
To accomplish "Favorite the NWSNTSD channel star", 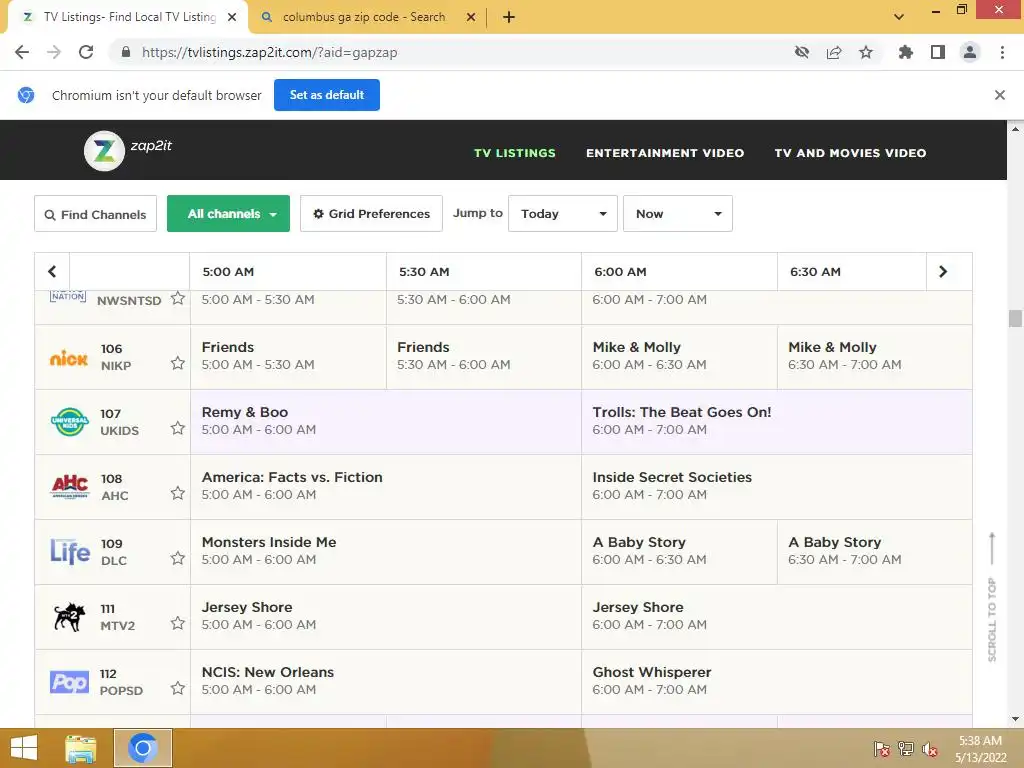I will (178, 298).
